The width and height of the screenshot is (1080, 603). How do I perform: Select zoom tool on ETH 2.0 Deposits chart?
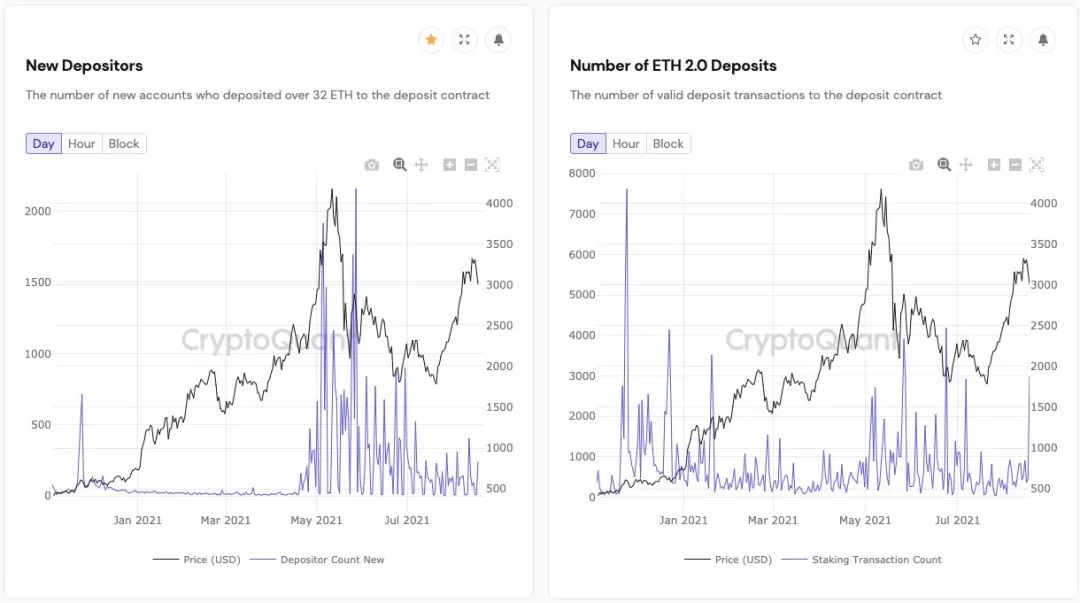coord(944,165)
